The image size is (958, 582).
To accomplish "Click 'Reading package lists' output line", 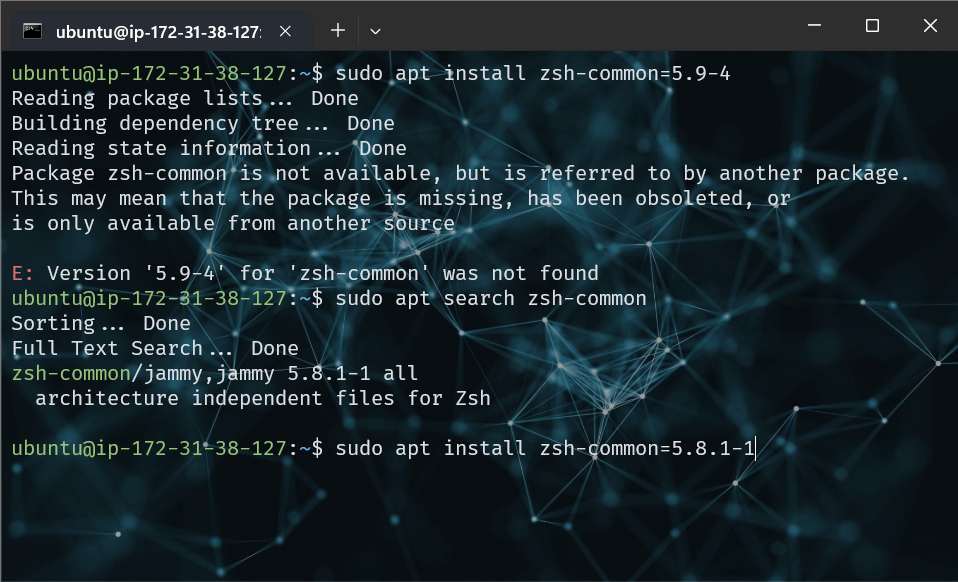I will 136,98.
